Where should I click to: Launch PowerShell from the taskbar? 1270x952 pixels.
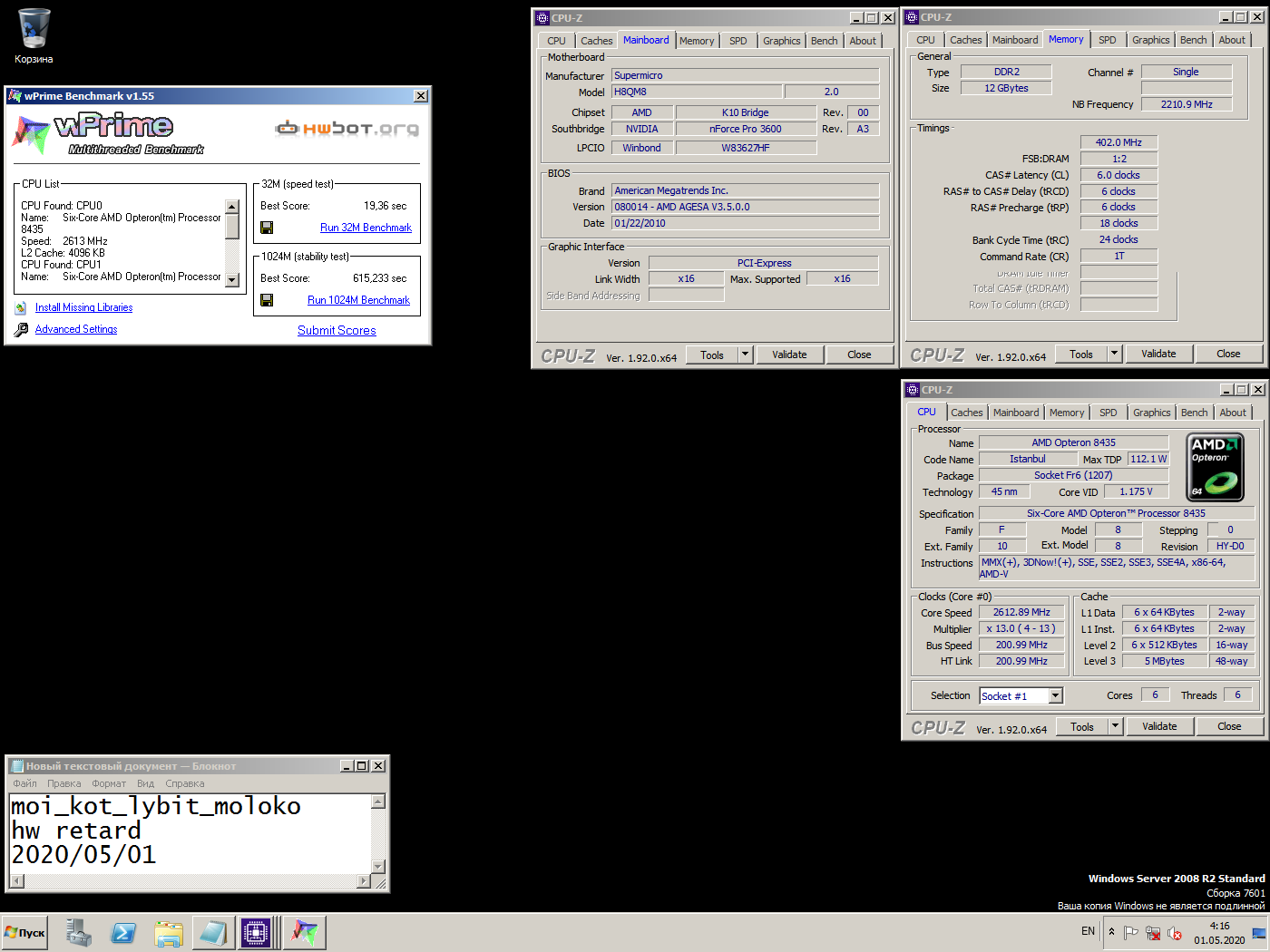pyautogui.click(x=123, y=932)
